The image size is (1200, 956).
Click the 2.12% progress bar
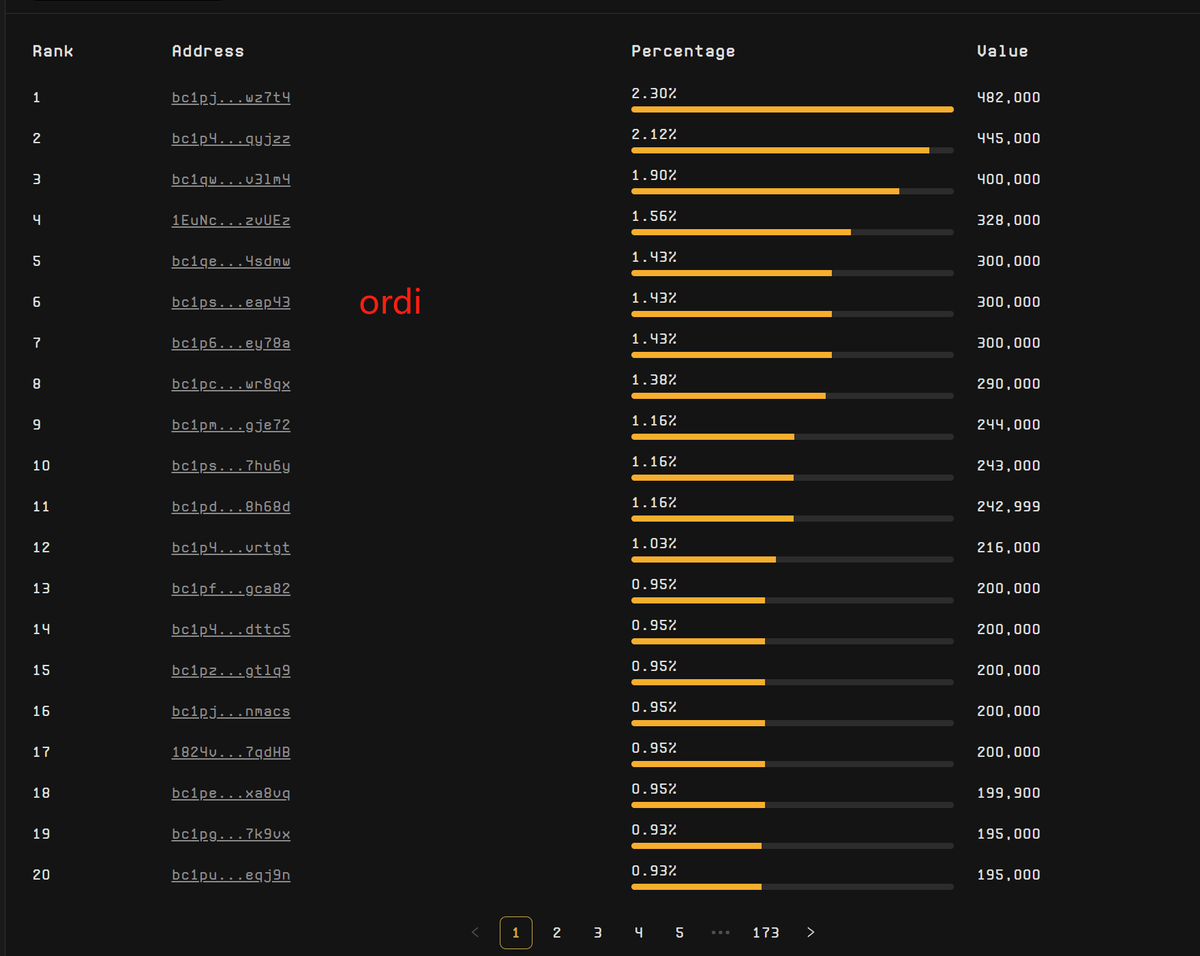(793, 151)
